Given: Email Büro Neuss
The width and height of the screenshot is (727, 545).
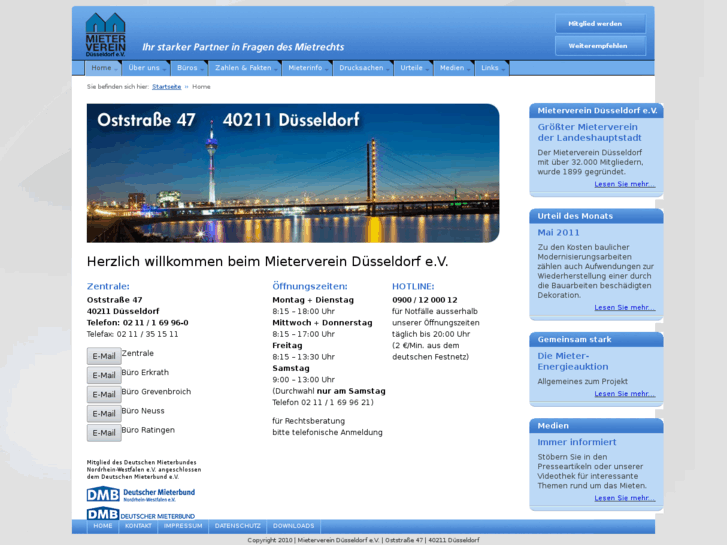Looking at the screenshot, I should pos(104,414).
